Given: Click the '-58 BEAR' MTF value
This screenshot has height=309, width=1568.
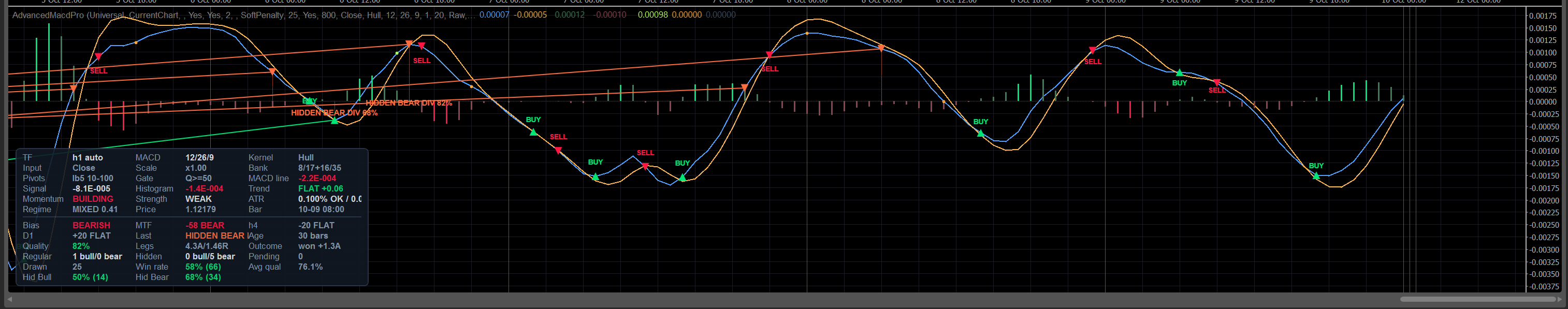Looking at the screenshot, I should coord(205,225).
